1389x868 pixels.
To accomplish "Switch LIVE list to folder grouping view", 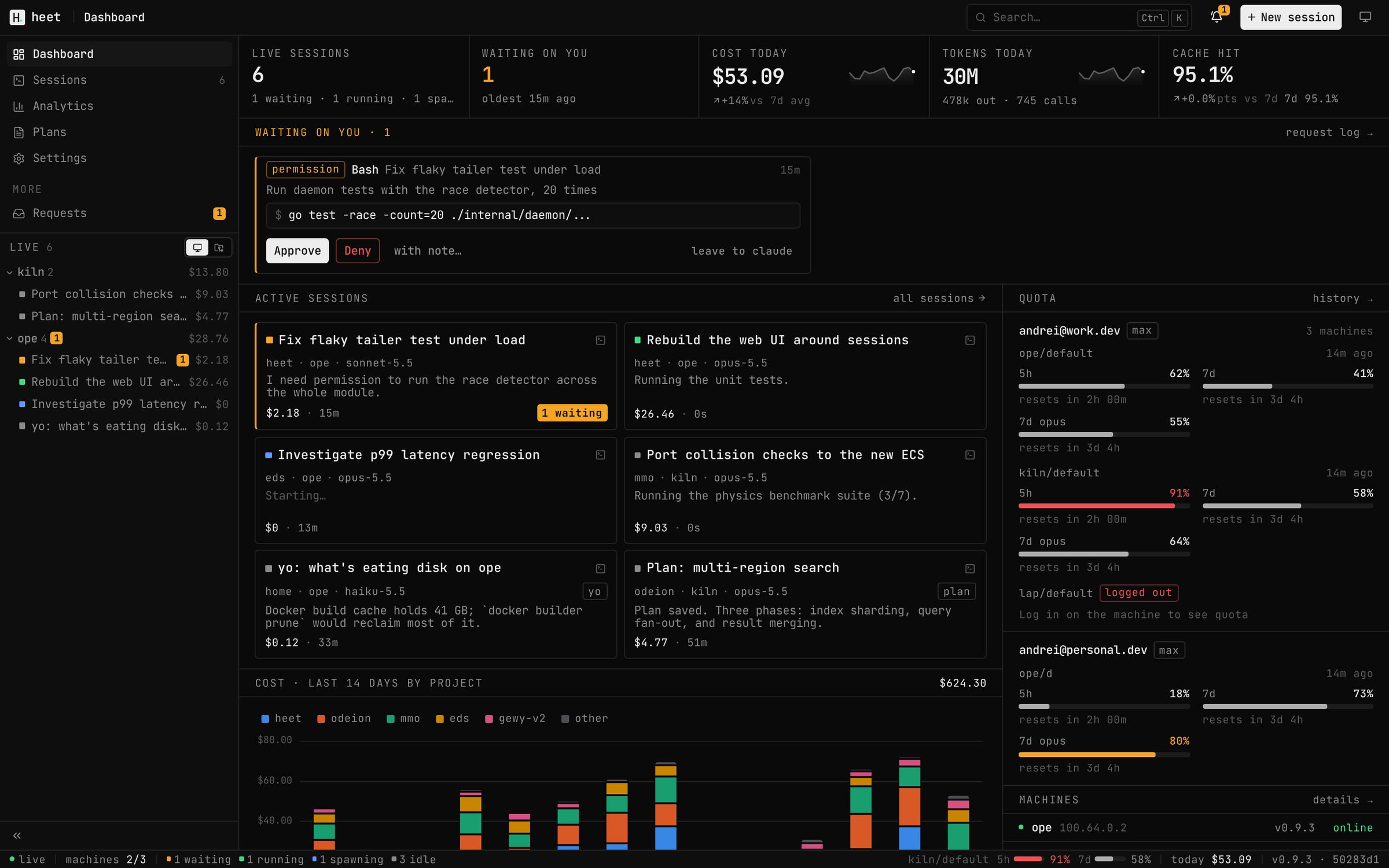I will tap(219, 248).
